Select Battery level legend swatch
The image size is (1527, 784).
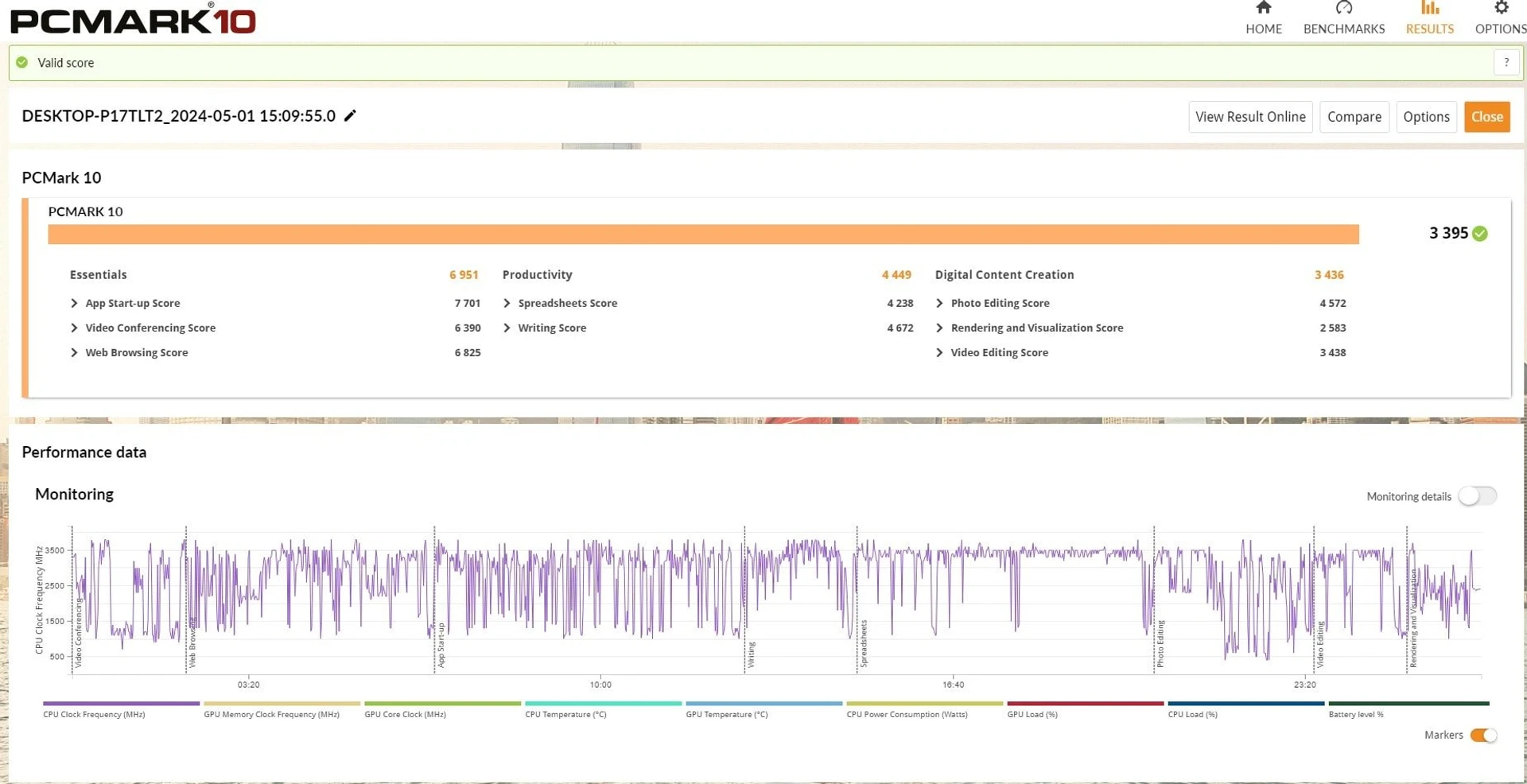(1408, 704)
